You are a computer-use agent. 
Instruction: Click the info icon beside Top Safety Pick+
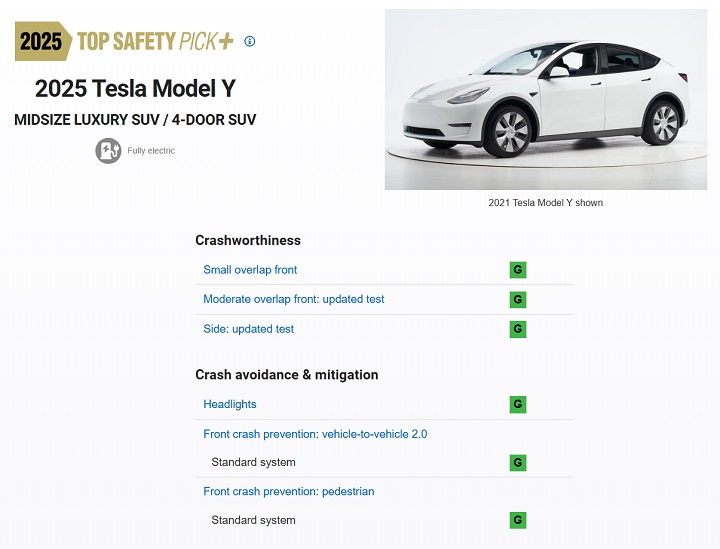(x=249, y=41)
